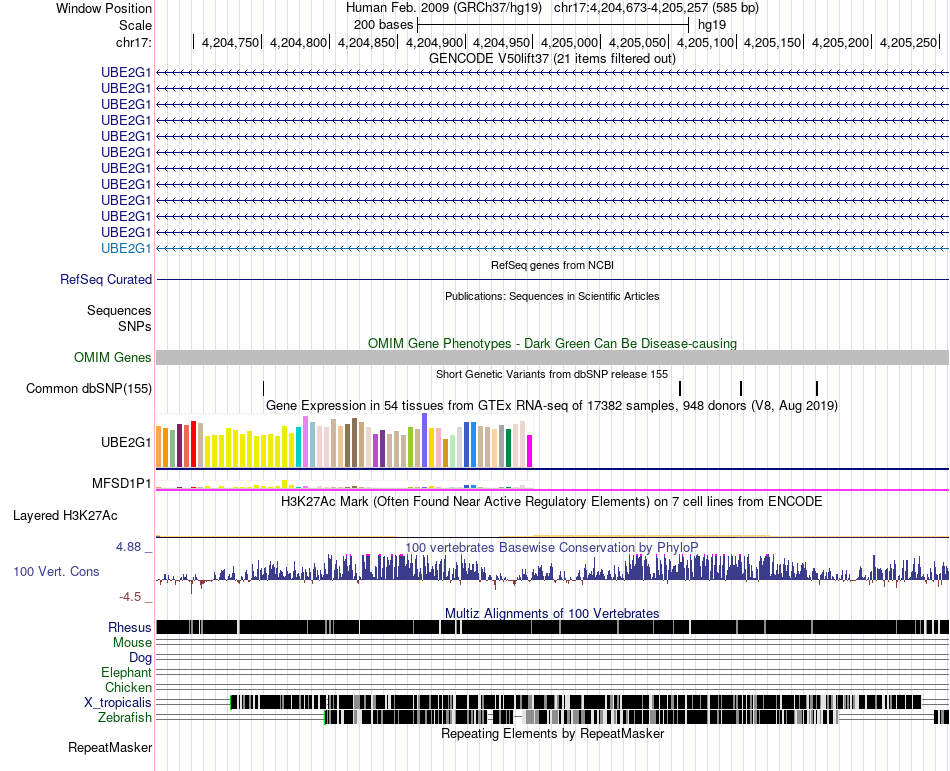This screenshot has width=950, height=771.
Task: Open 100 vertebrates Basewise Conservation by PhyloP title
Action: (552, 548)
